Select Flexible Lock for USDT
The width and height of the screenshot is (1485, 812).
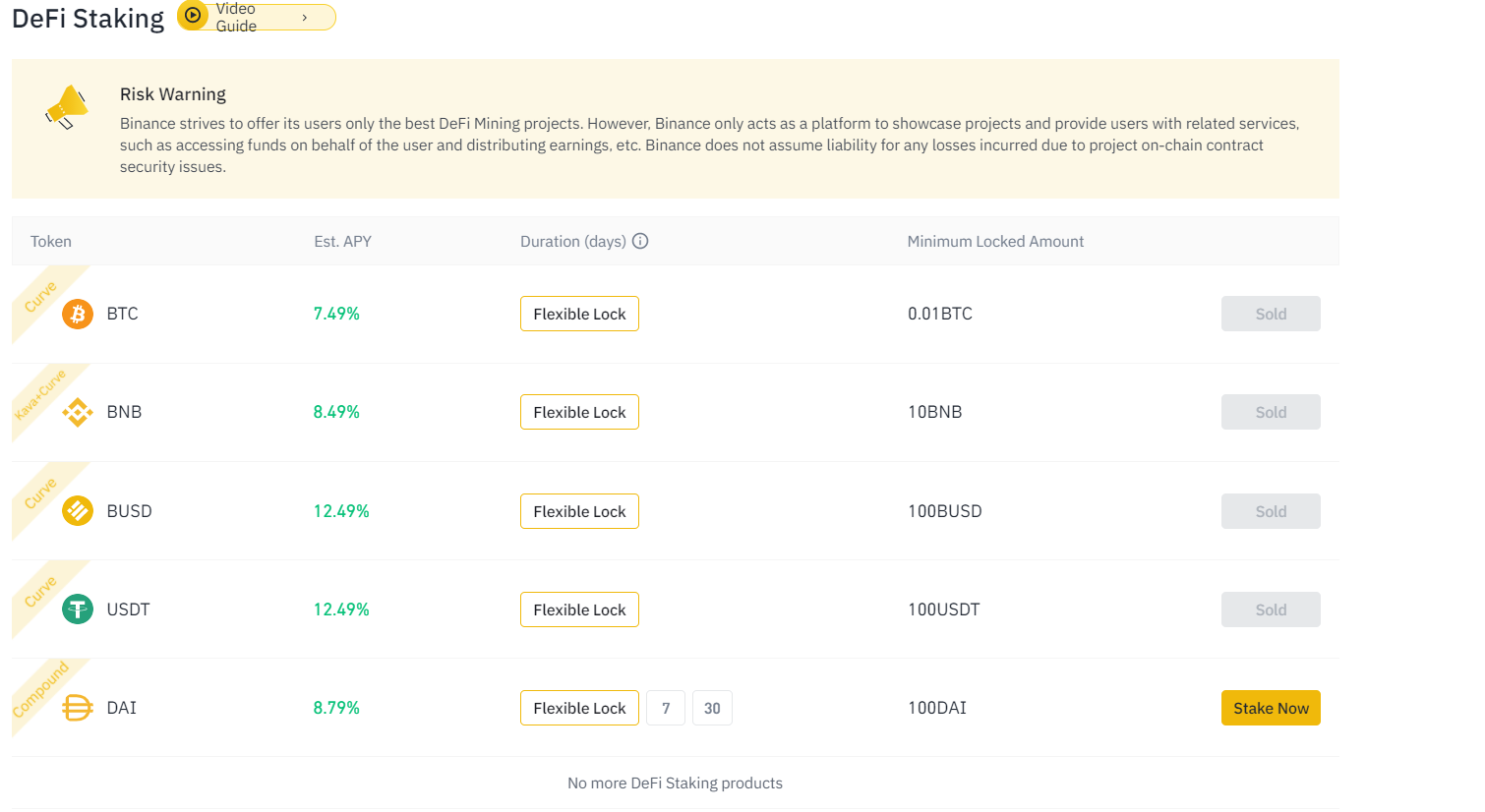click(579, 609)
